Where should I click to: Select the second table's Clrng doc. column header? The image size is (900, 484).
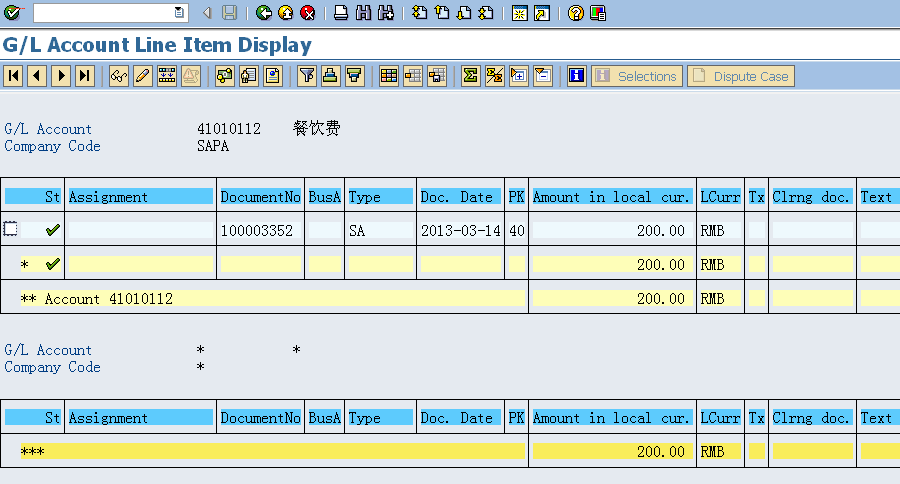point(812,418)
